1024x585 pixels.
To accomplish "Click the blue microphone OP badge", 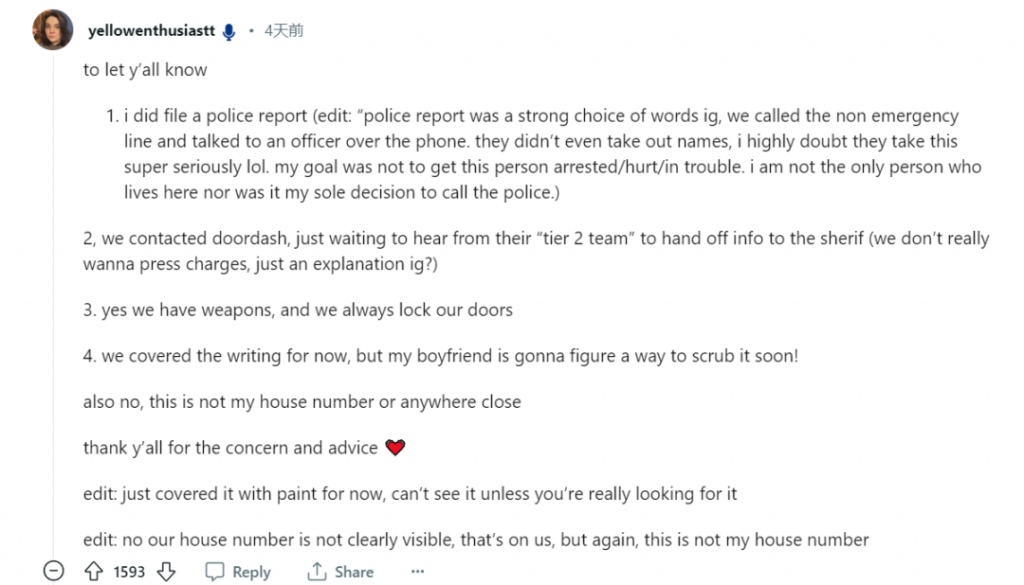I will click(x=229, y=32).
